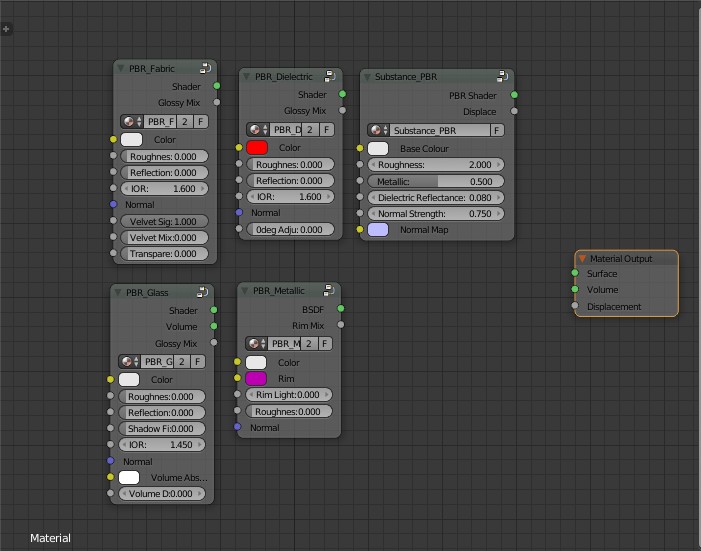Click the Transpare 0.000 field in PBR_Fabric
Image resolution: width=701 pixels, height=551 pixels.
(x=165, y=254)
